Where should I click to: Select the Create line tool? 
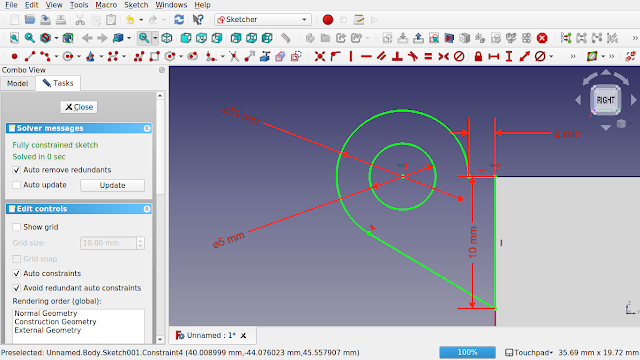[30, 56]
